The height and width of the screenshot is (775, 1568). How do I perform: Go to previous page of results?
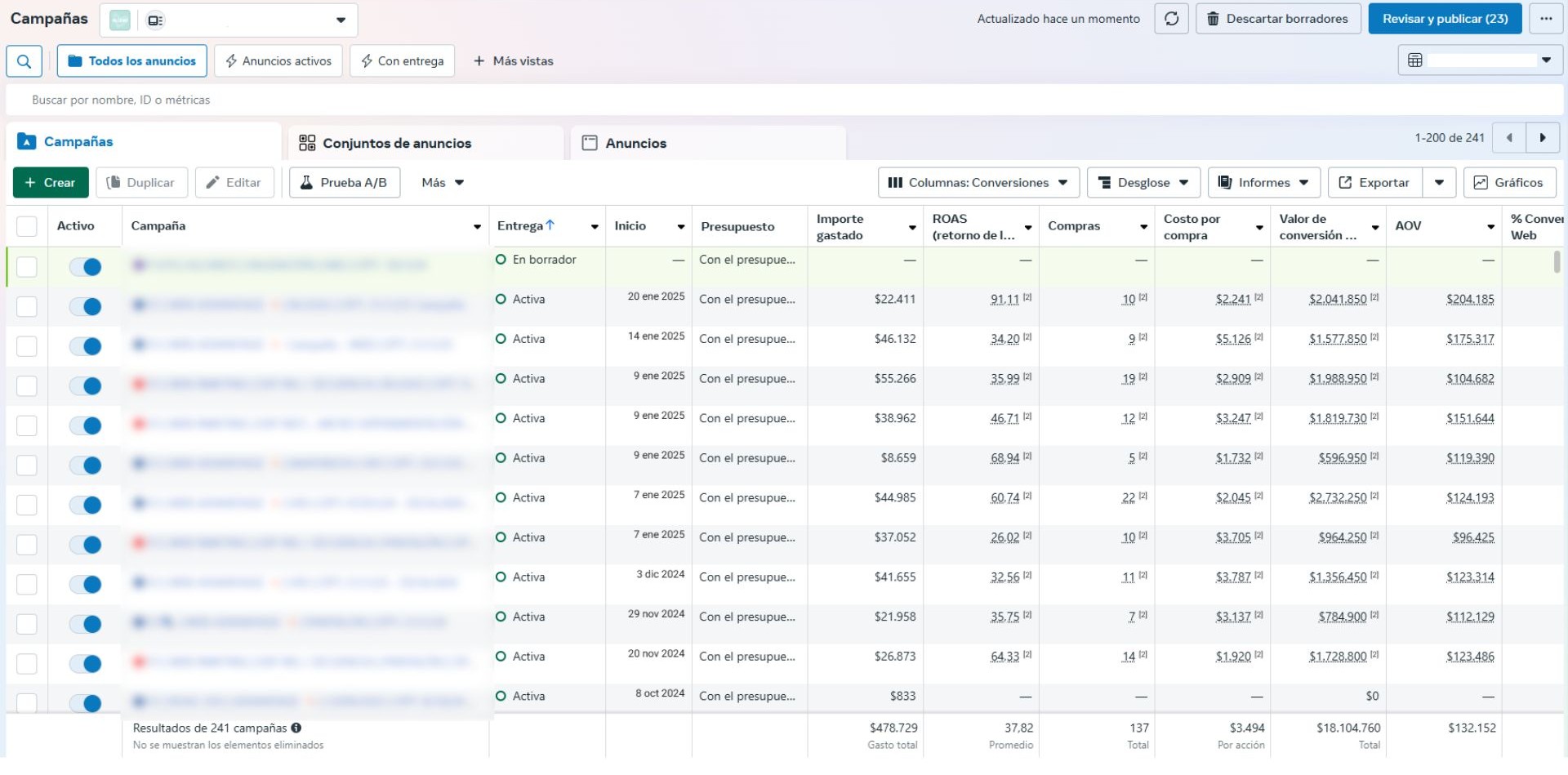pyautogui.click(x=1509, y=138)
